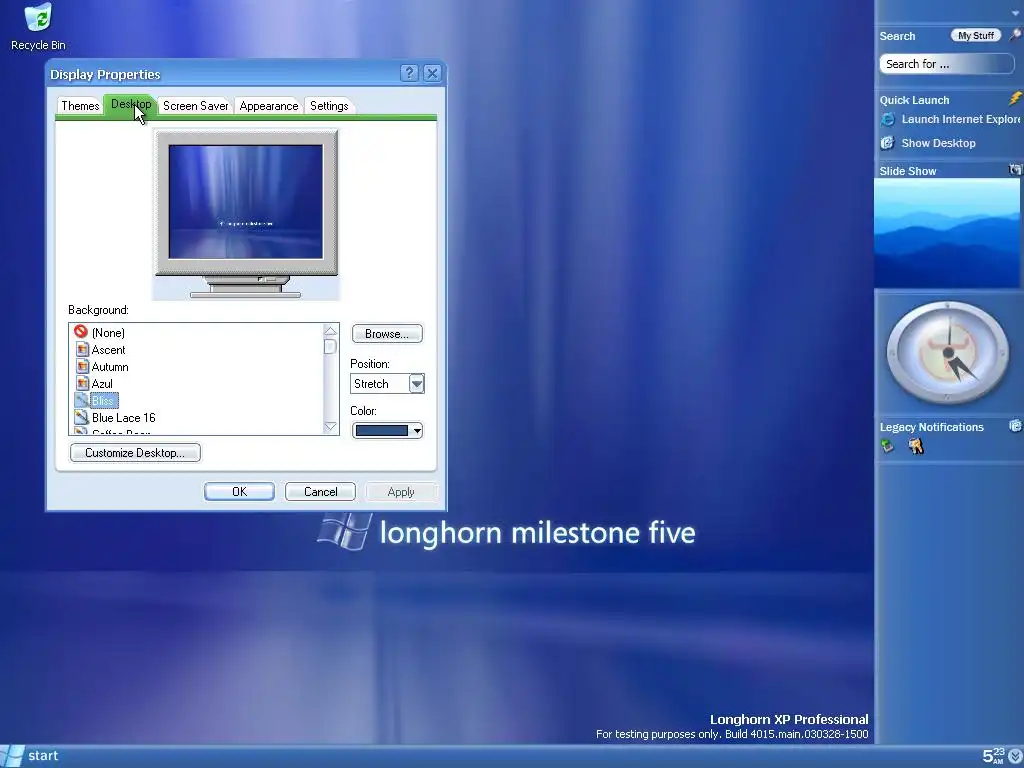Click the background list scroll up arrow
The height and width of the screenshot is (768, 1024).
[x=330, y=331]
